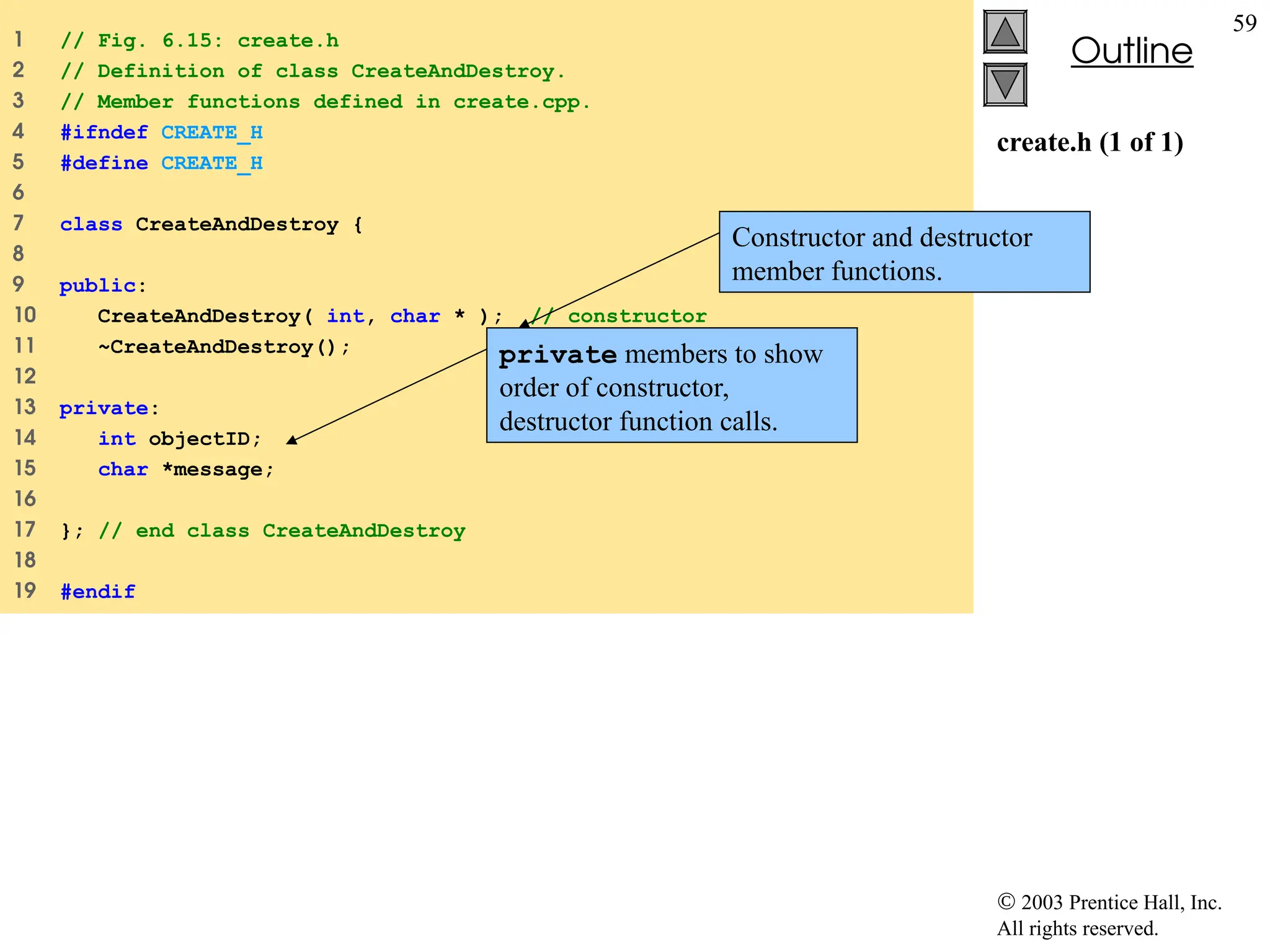Click the '// constructor' comment

point(619,316)
